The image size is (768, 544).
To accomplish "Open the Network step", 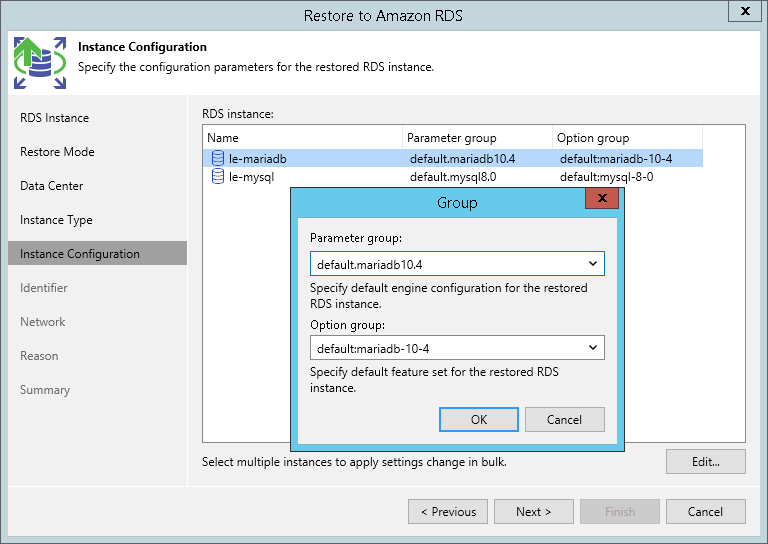I will click(43, 322).
